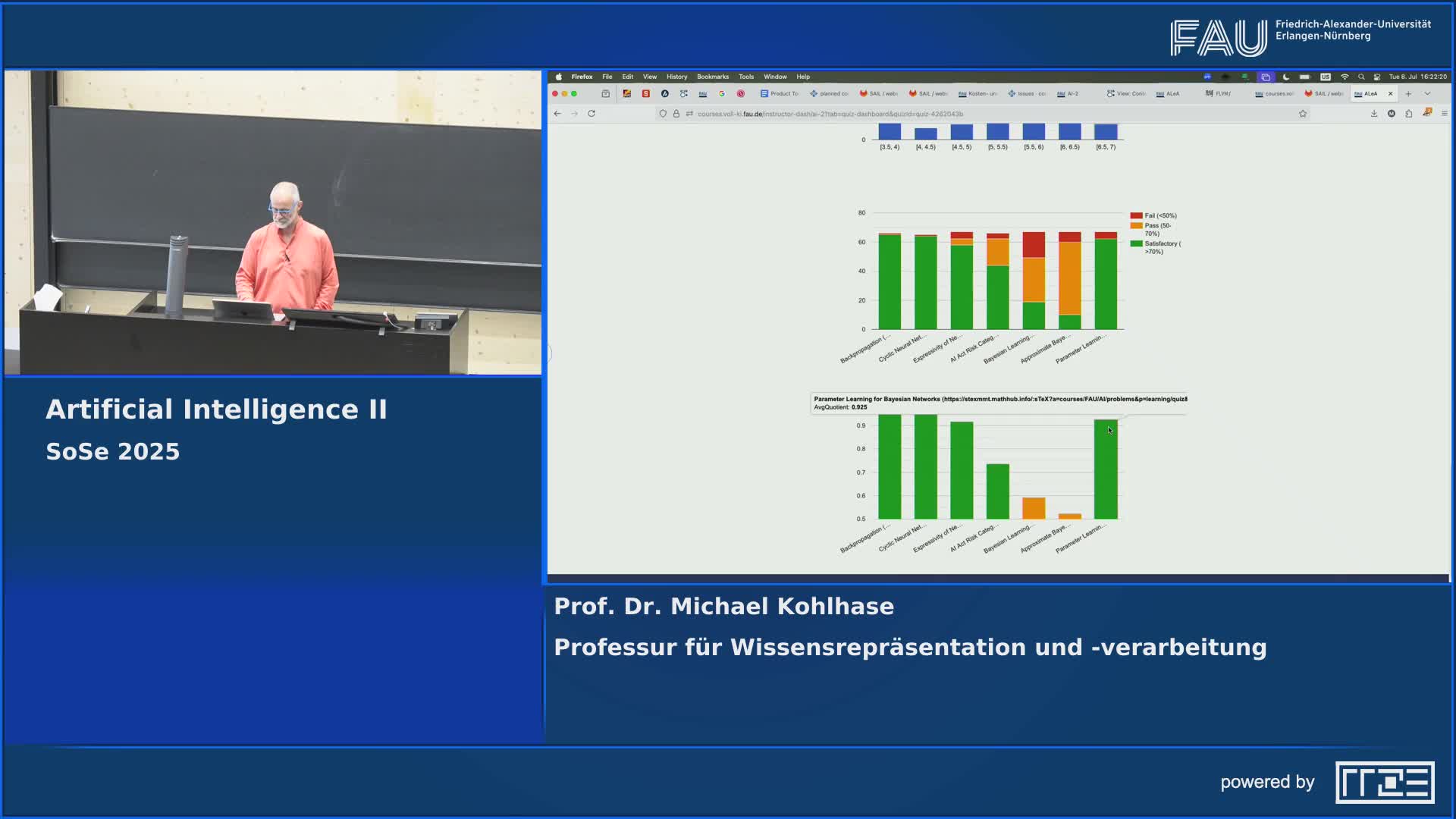Click tracking protection shield icon
Screen dimensions: 1456x819
(663, 114)
